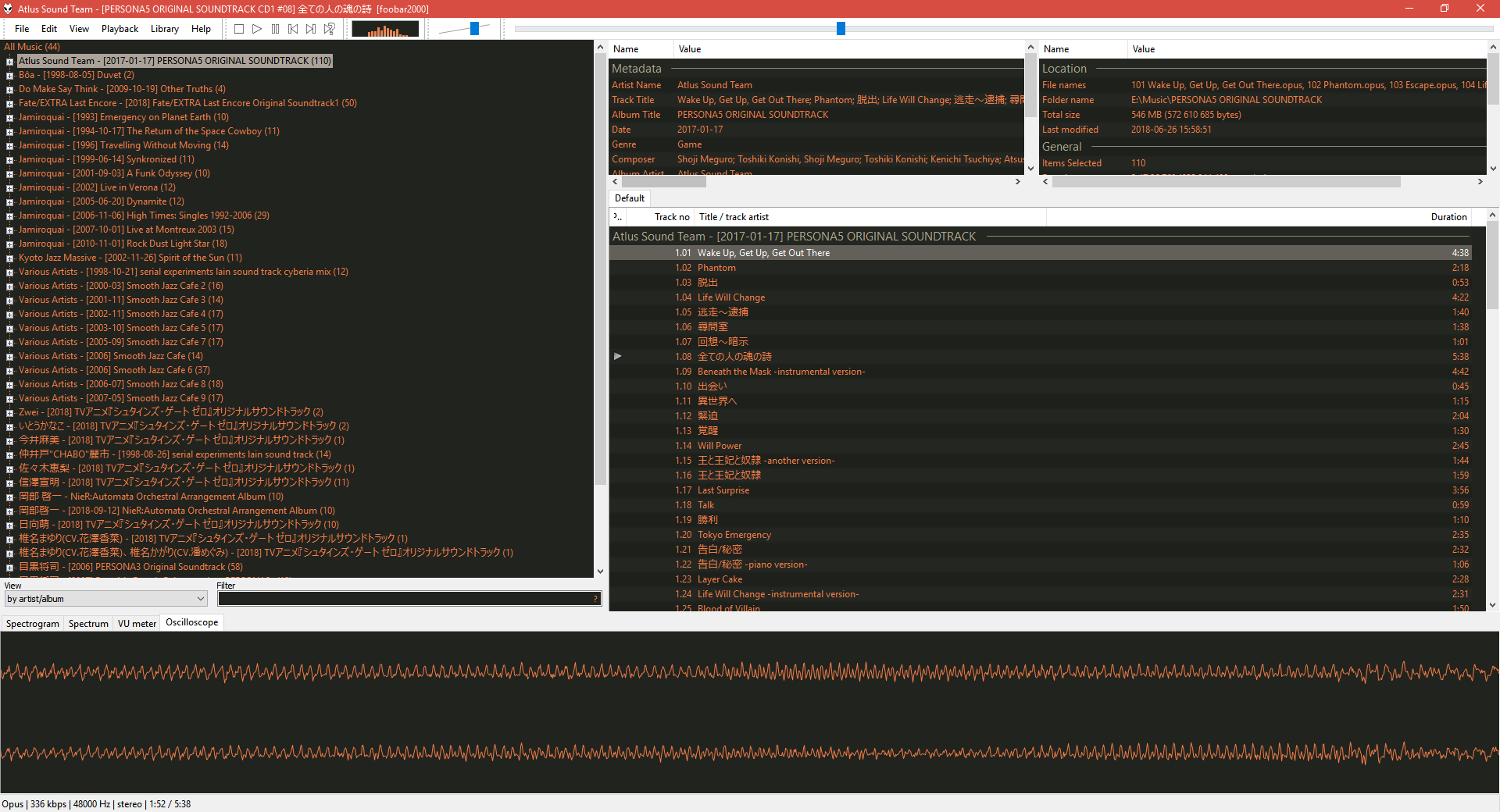1500x812 pixels.
Task: Expand the Jamiroquai Synkronized album node
Action: coord(9,158)
